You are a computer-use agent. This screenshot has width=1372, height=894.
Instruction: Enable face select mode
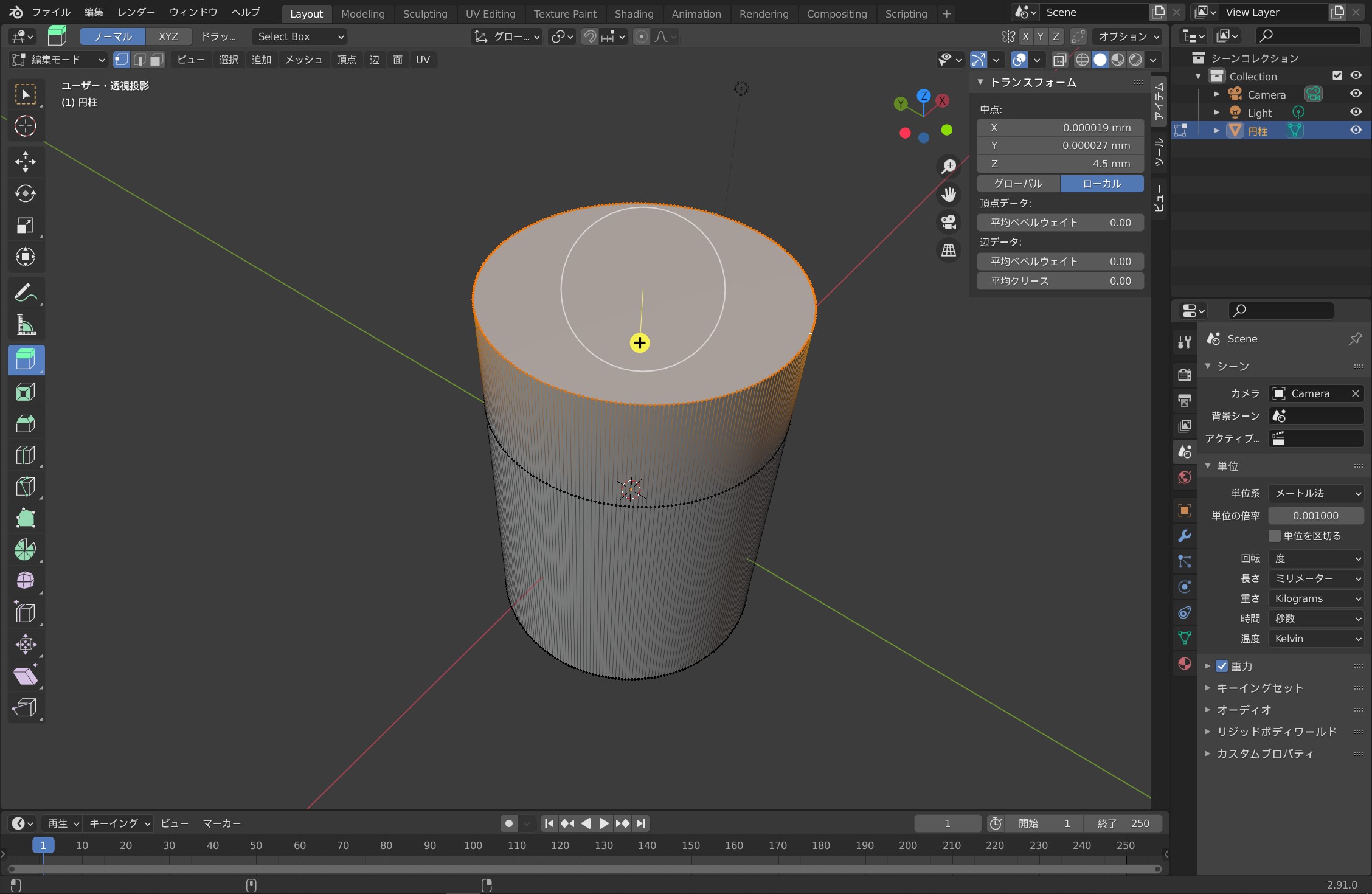[x=157, y=60]
